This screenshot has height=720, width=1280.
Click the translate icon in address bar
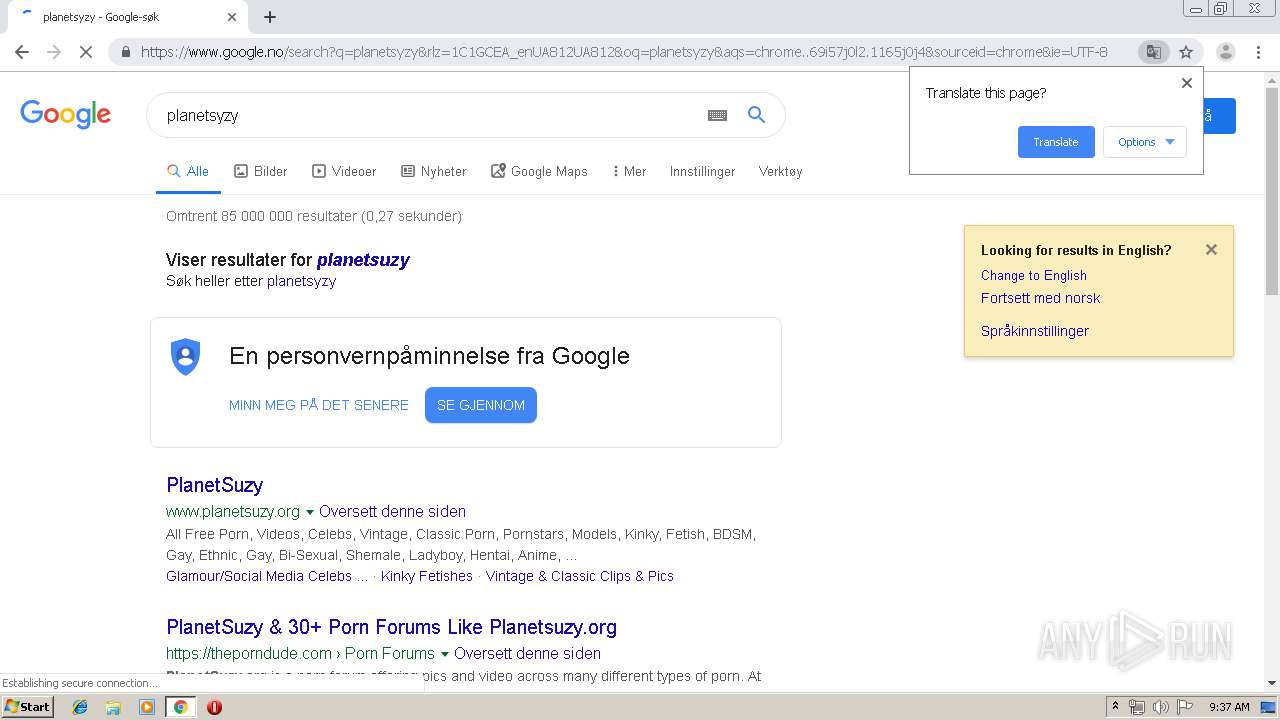tap(1153, 52)
